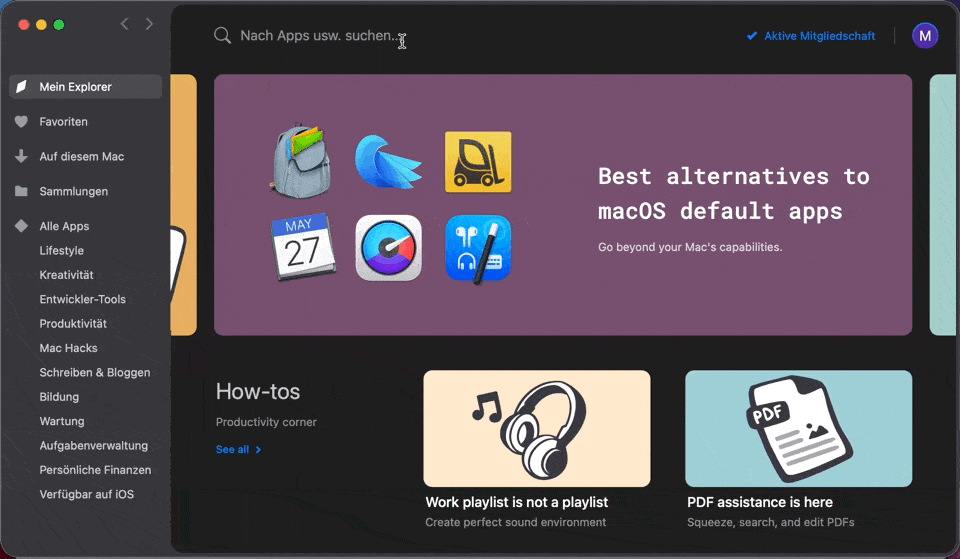Select Schreiben & Bloggen category
This screenshot has width=960, height=559.
95,372
